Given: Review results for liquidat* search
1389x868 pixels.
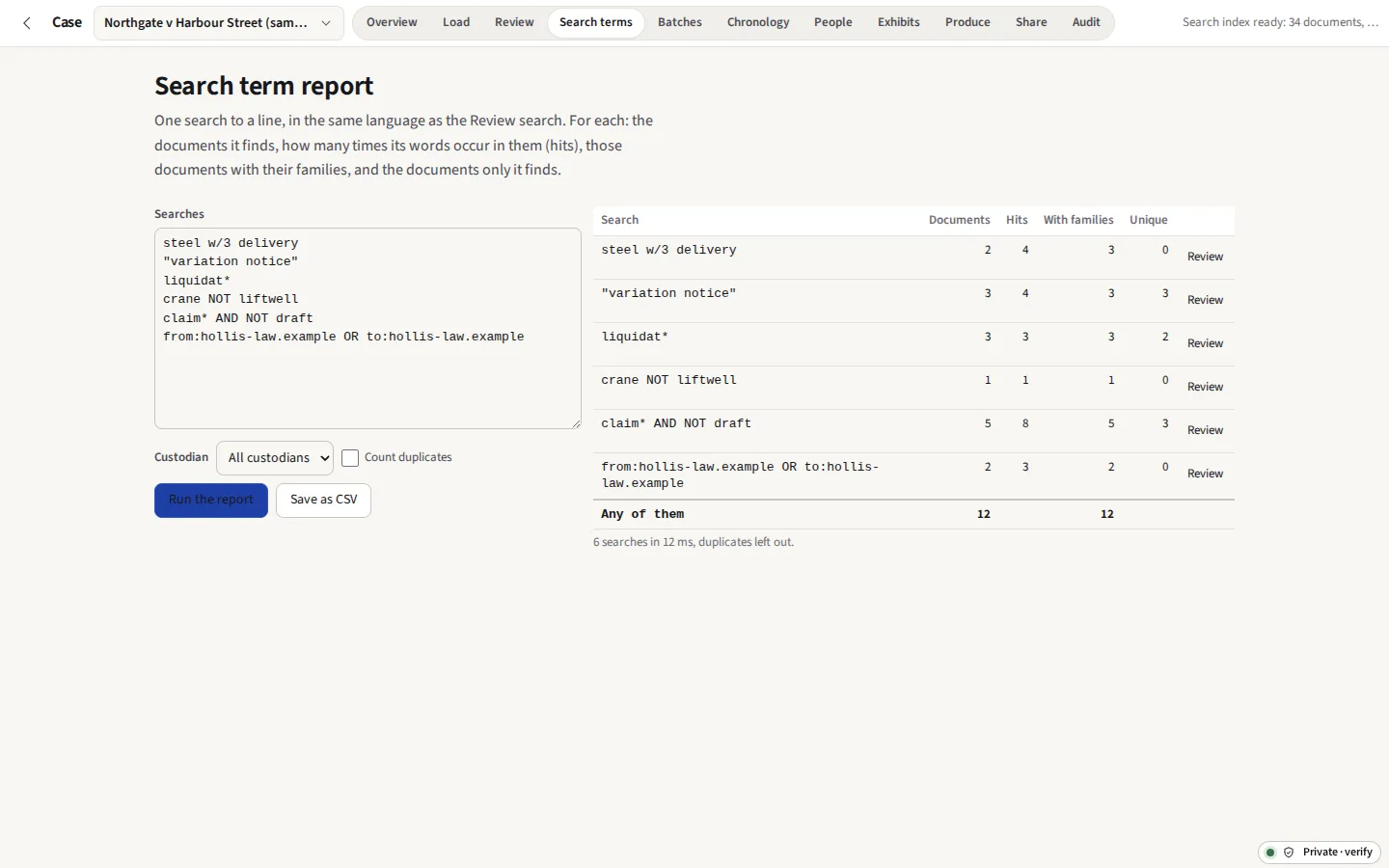Looking at the screenshot, I should coord(1205,343).
